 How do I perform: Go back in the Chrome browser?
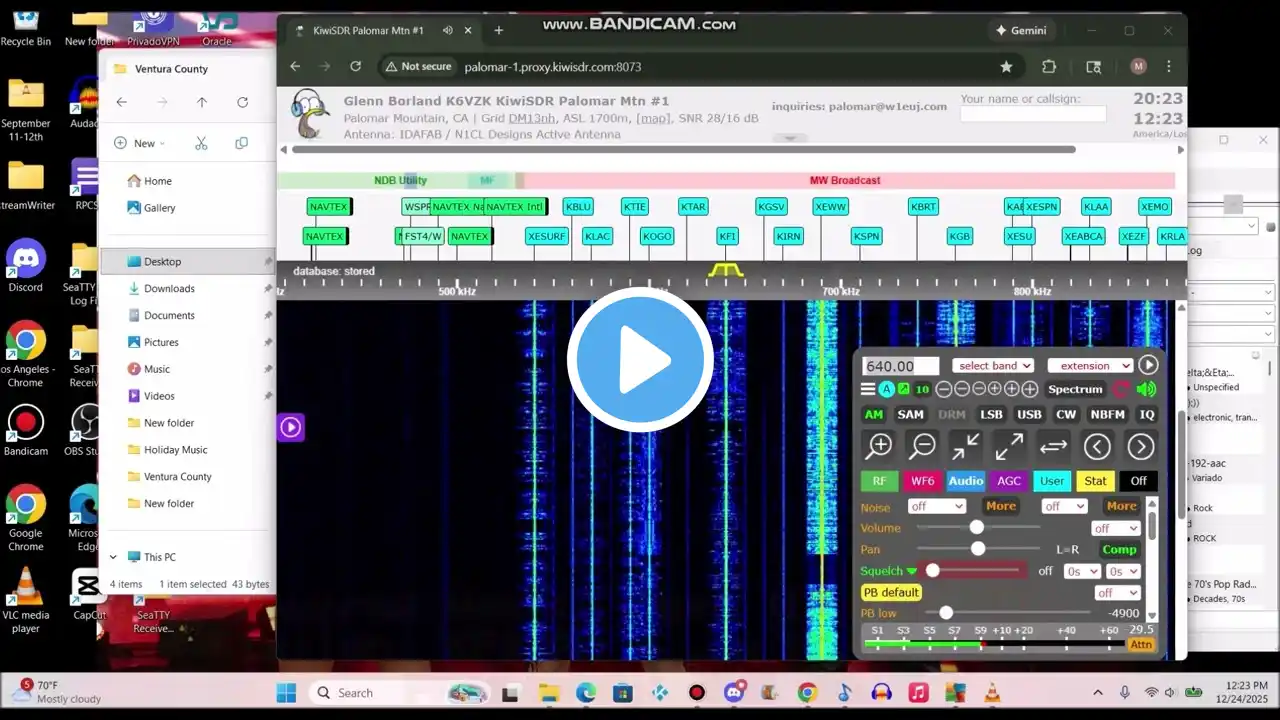click(295, 66)
